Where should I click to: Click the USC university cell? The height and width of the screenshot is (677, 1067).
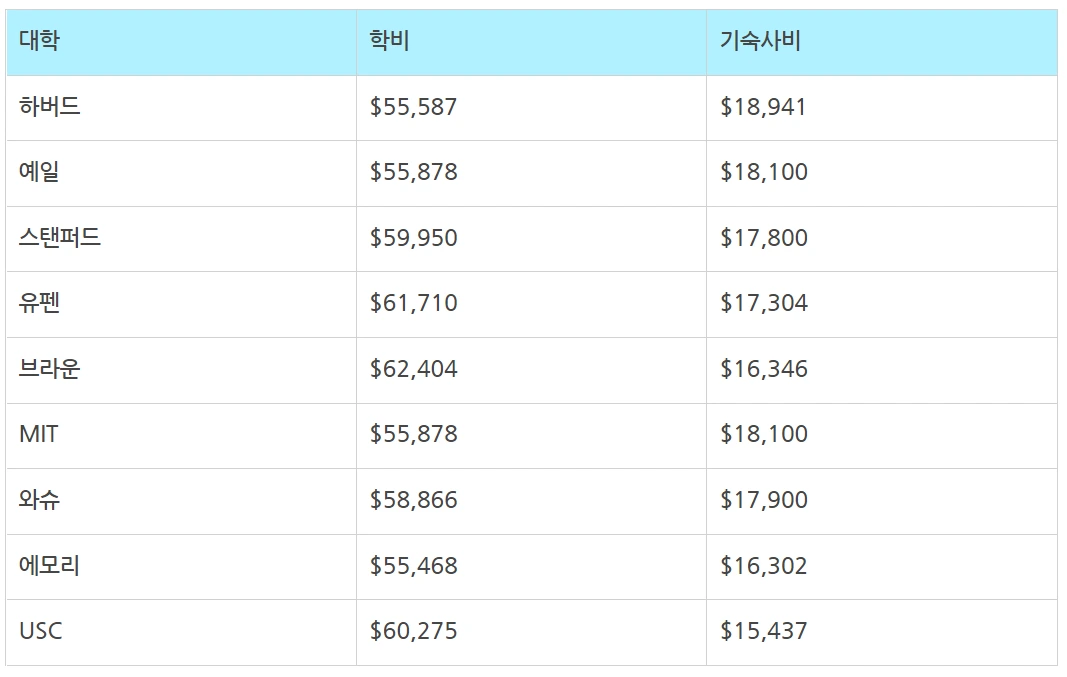click(40, 631)
